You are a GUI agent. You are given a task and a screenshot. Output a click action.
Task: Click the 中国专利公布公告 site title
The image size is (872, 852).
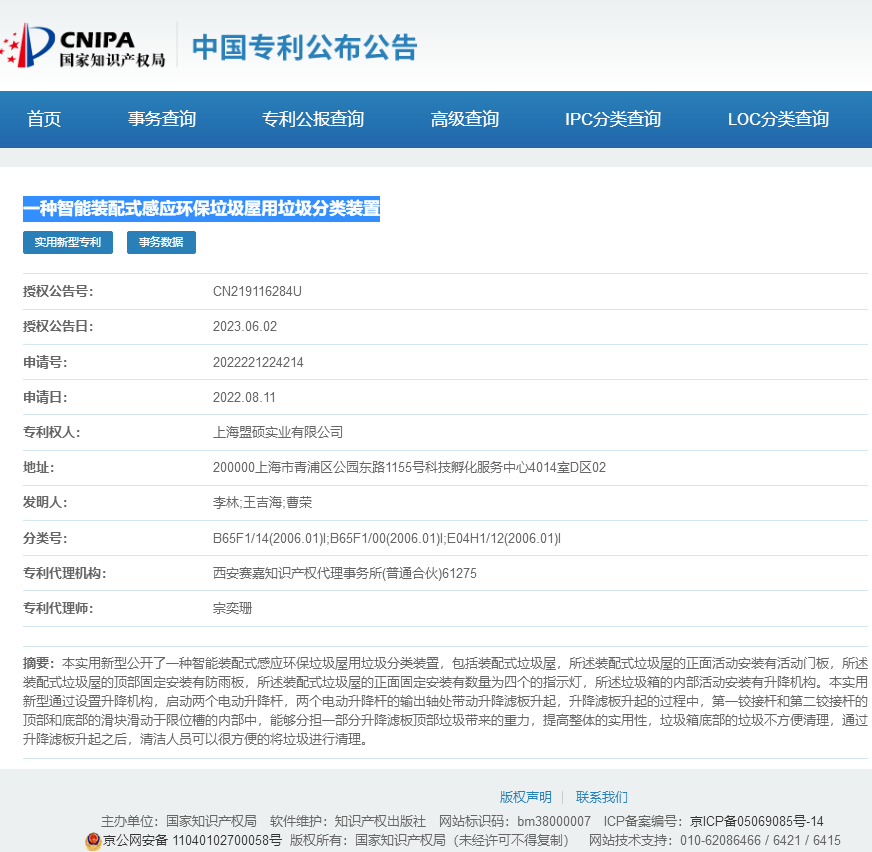[304, 47]
